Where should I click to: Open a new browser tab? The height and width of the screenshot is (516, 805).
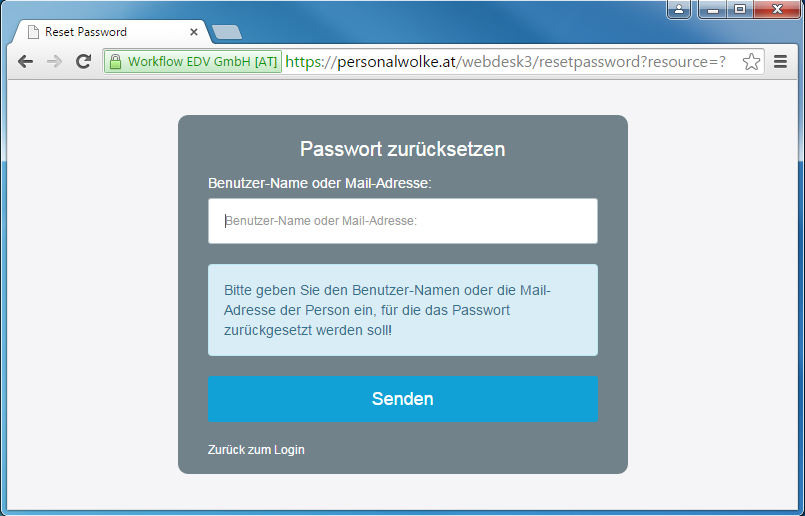(226, 32)
